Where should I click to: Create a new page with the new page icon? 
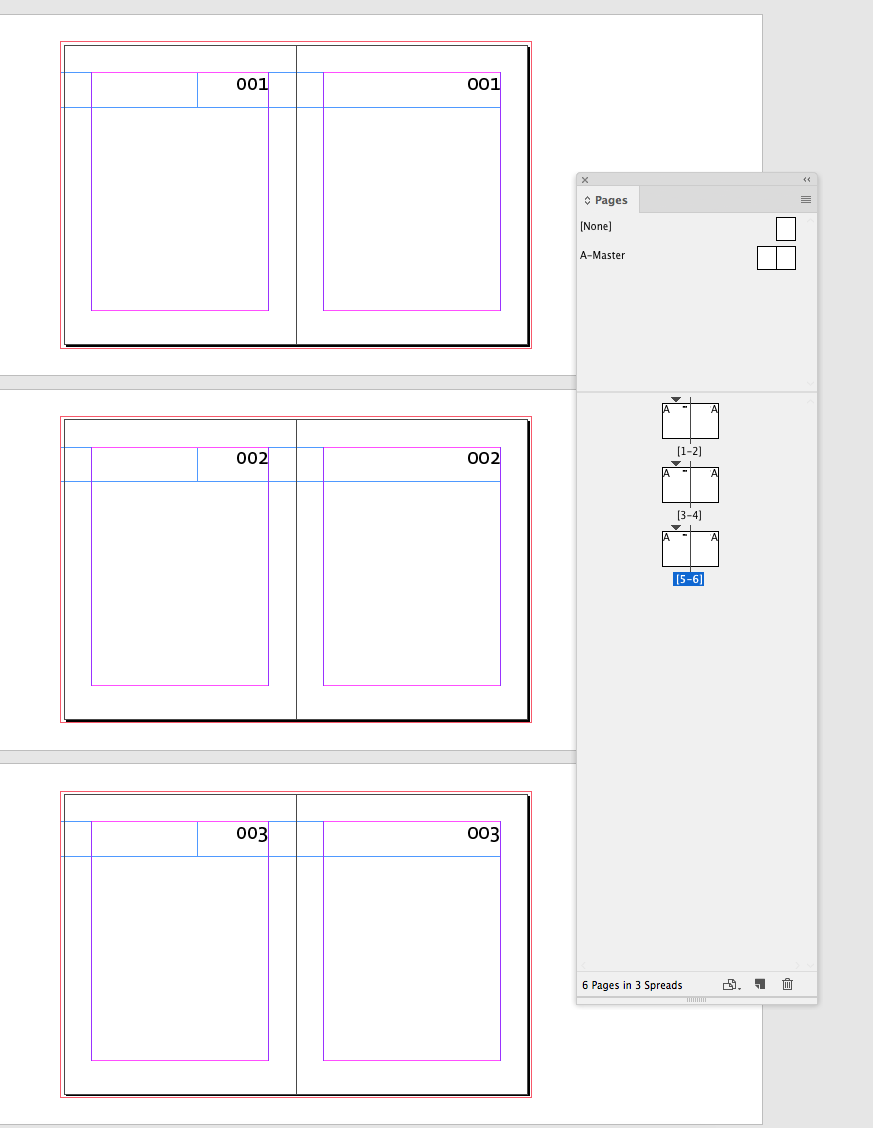pos(759,985)
